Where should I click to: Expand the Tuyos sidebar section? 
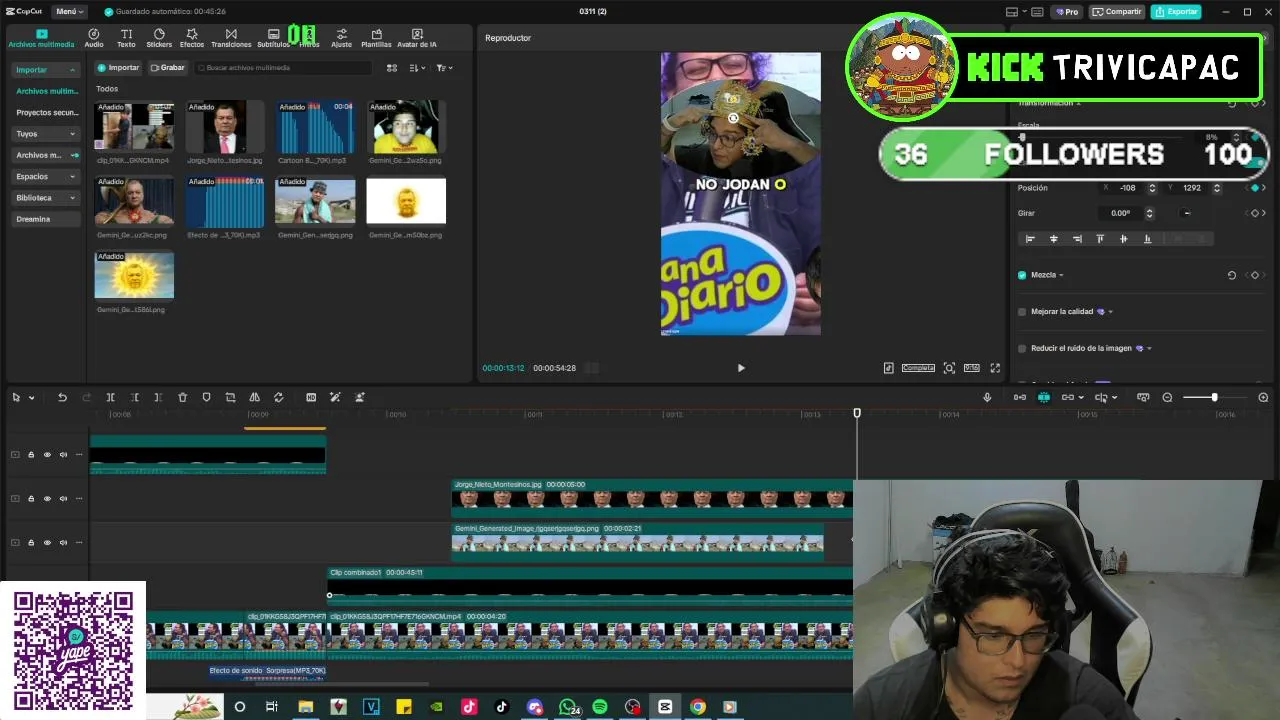pos(45,134)
